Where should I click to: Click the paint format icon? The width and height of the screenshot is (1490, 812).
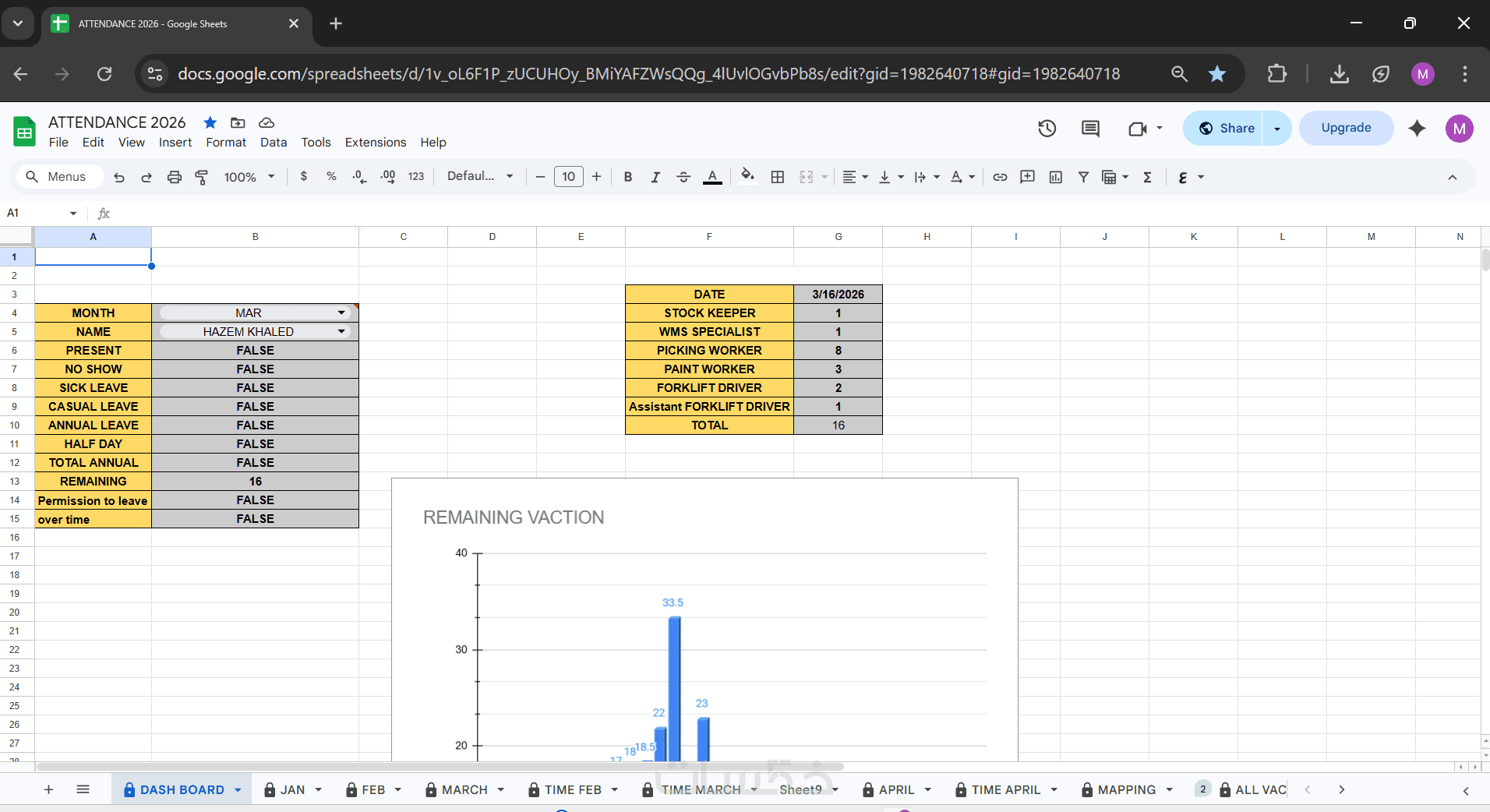202,177
